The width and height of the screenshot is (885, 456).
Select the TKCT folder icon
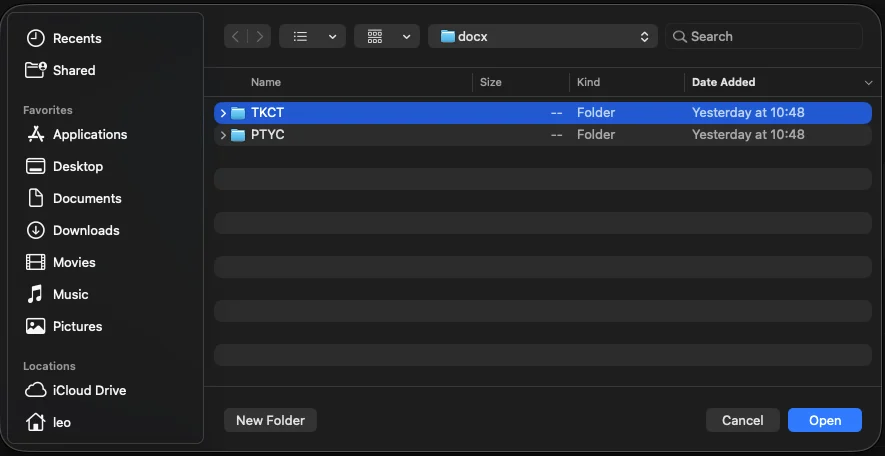coord(238,113)
